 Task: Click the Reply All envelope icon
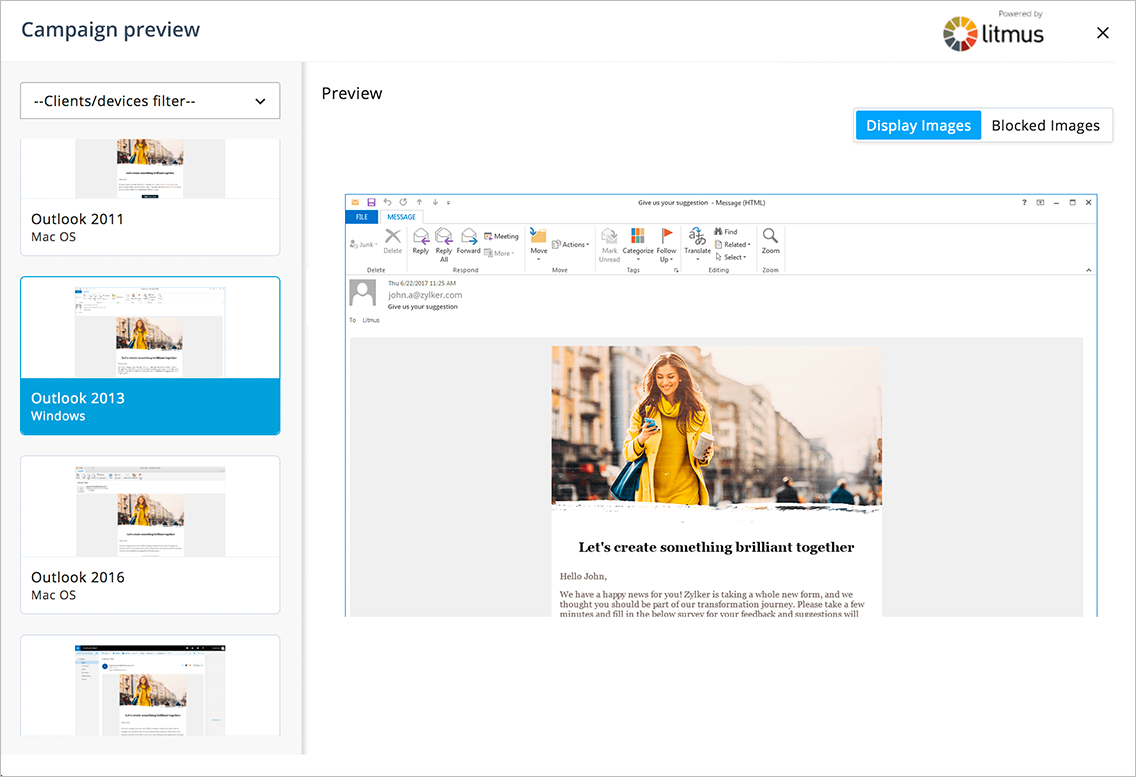point(444,237)
